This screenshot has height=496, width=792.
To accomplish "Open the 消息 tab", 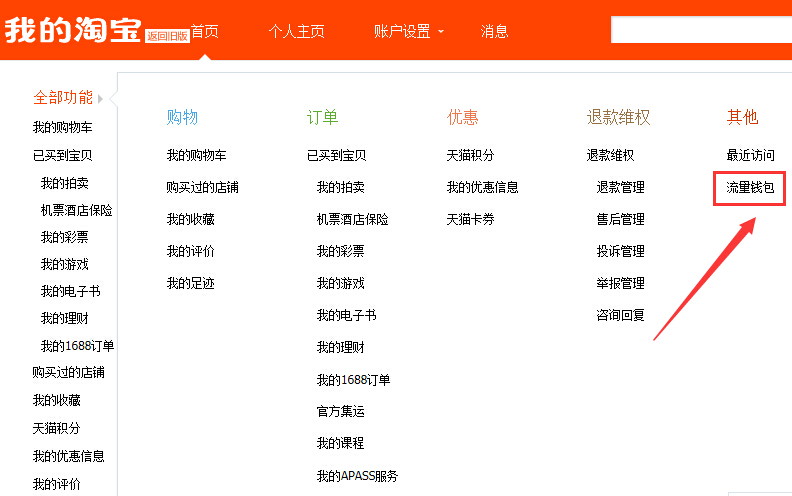I will [x=494, y=31].
